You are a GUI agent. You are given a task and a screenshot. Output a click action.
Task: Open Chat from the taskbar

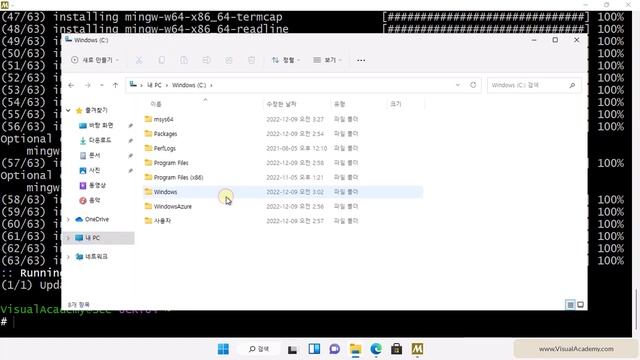pyautogui.click(x=335, y=349)
